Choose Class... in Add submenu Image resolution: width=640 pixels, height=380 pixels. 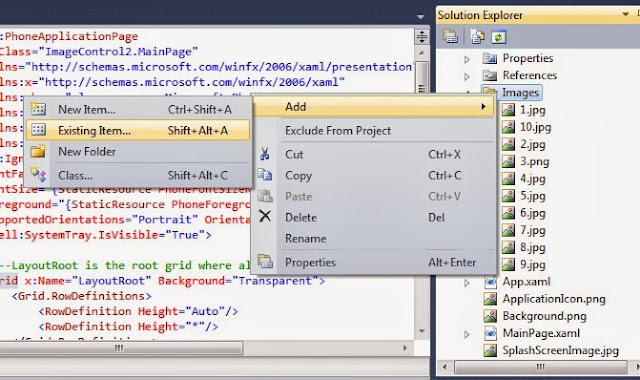coord(138,175)
